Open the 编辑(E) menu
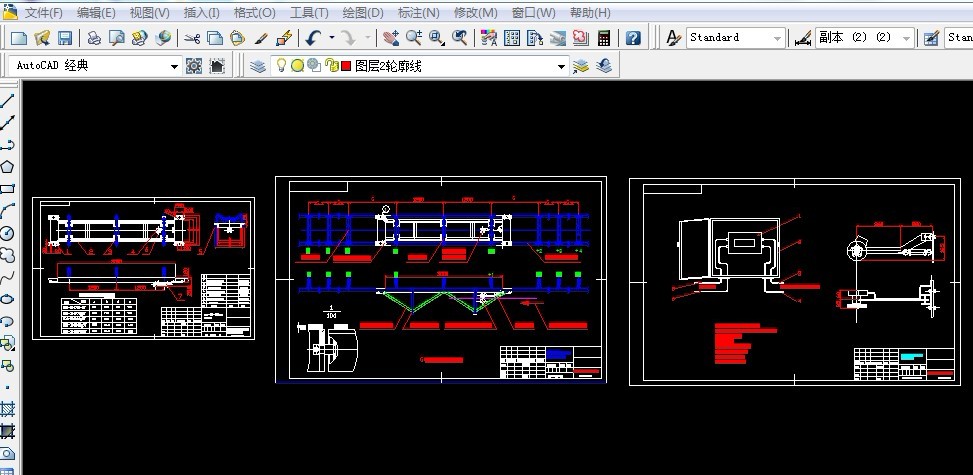The height and width of the screenshot is (475, 973). (96, 12)
